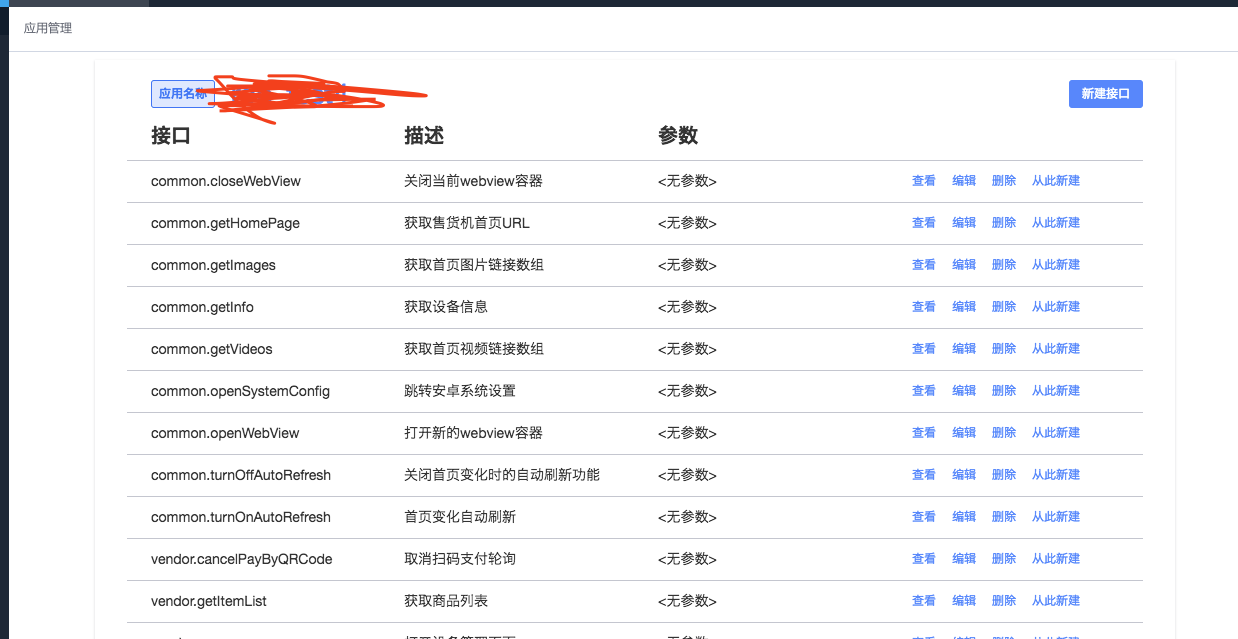Viewport: 1238px width, 639px height.
Task: Click 编辑 on the common.turnOnAutoRefresh row
Action: click(964, 517)
